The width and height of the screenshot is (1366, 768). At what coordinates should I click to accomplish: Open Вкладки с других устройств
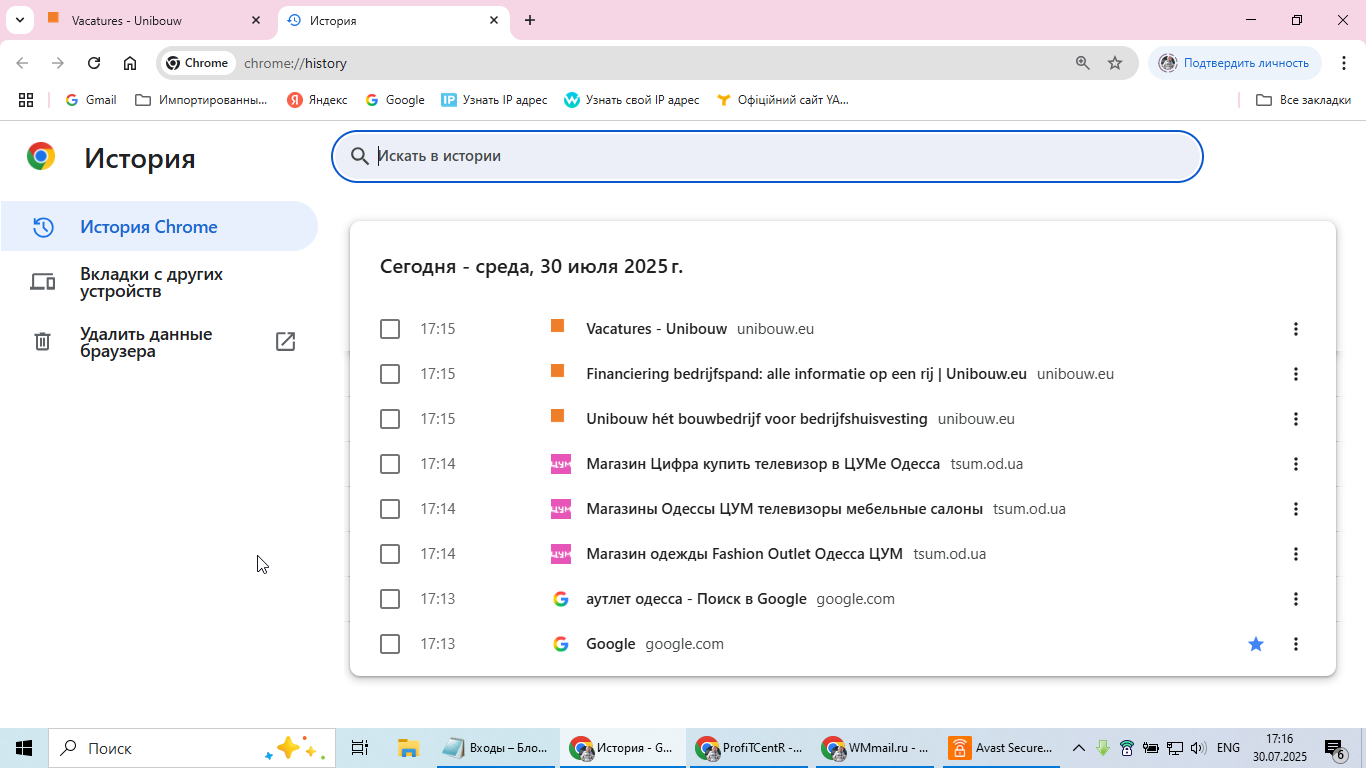pos(159,282)
